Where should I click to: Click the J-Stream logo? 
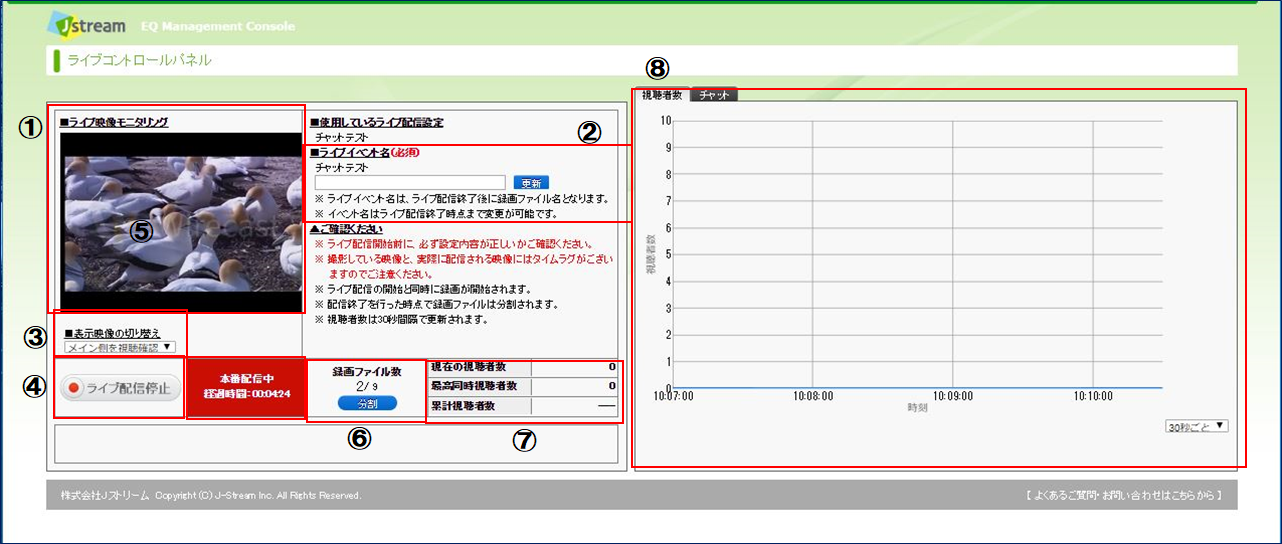pyautogui.click(x=88, y=24)
